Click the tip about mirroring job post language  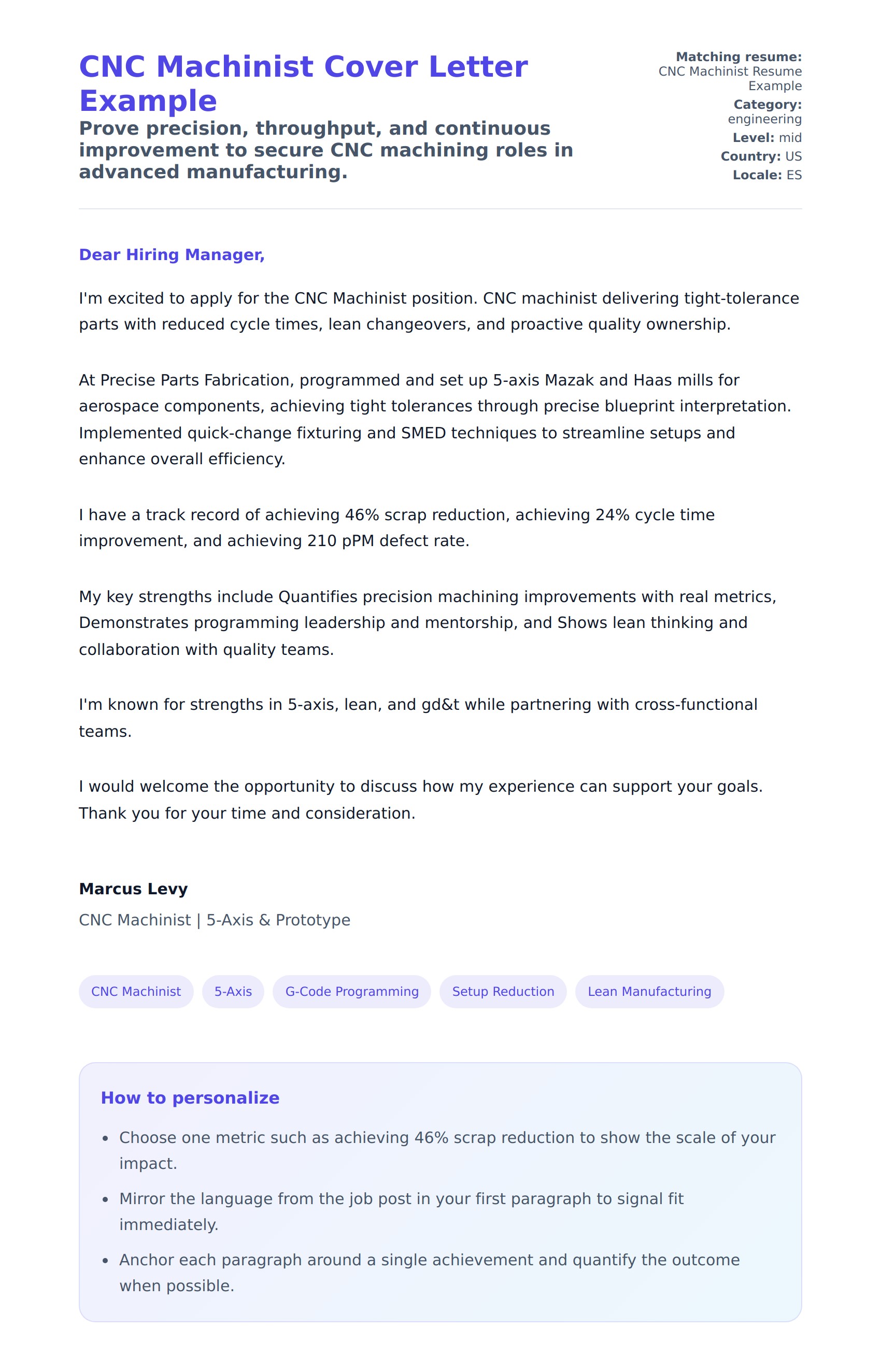click(401, 1211)
